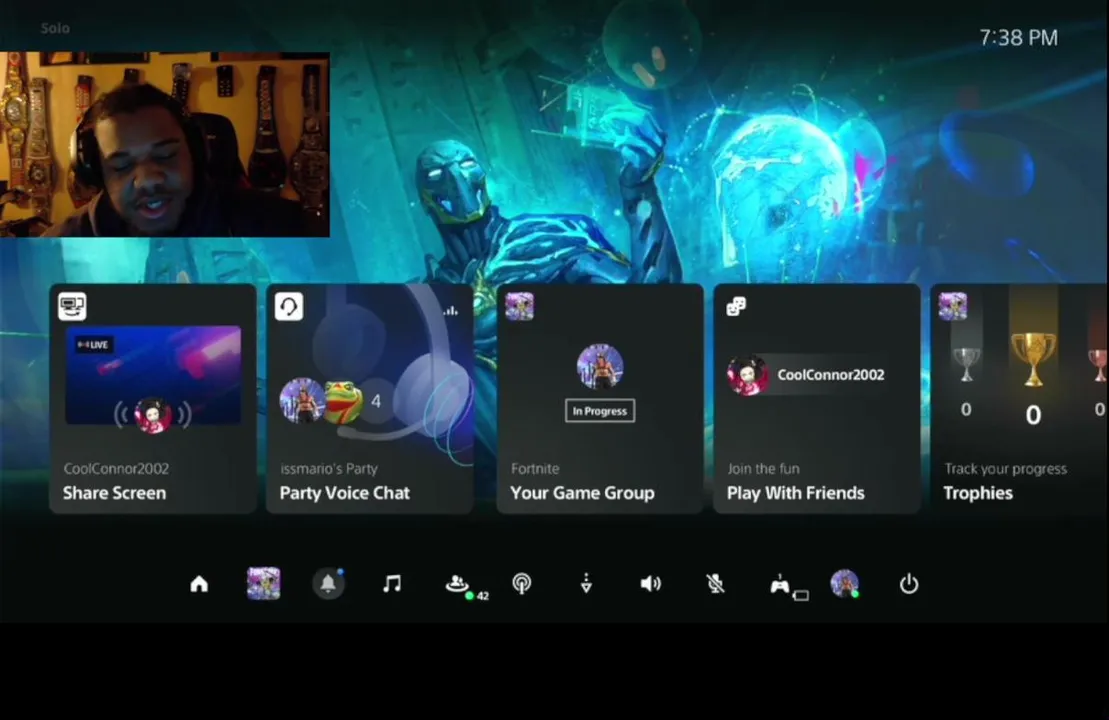Viewport: 1109px width, 720px height.
Task: Click the party member count 4
Action: (x=376, y=401)
